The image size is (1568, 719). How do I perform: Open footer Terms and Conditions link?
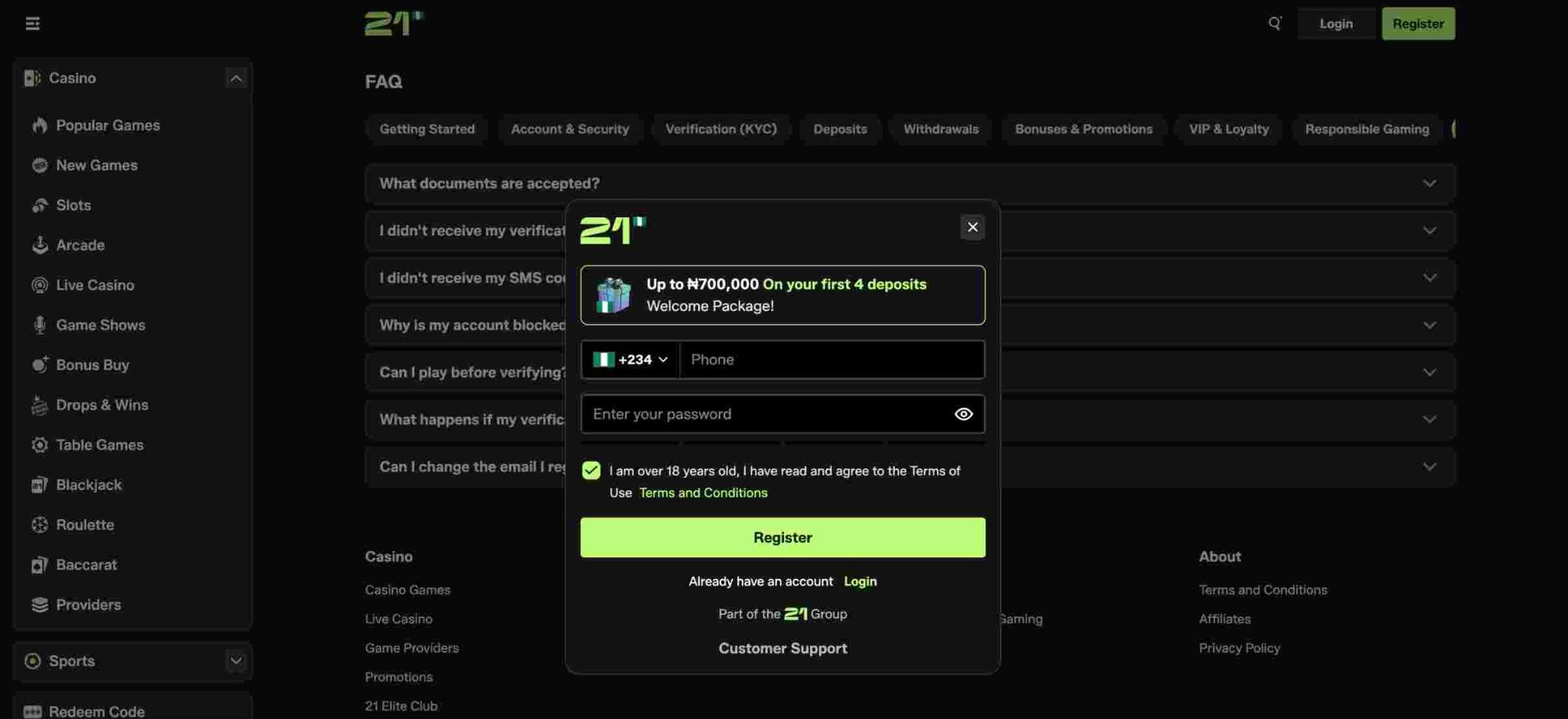click(1263, 590)
